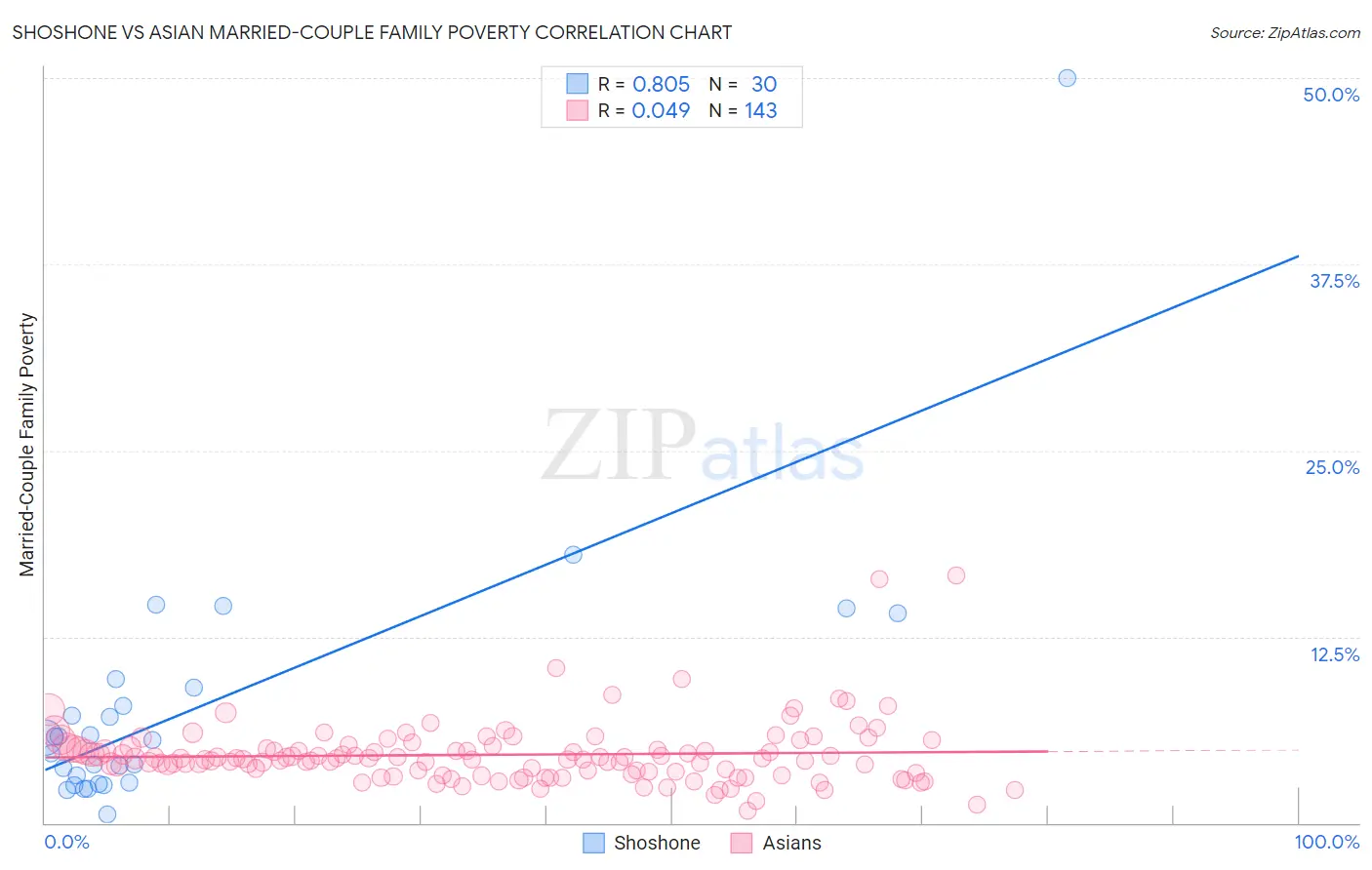Screen dimensions: 1372x870
Task: Click the Married-Couple Family Poverty axis title
Action: 27,445
